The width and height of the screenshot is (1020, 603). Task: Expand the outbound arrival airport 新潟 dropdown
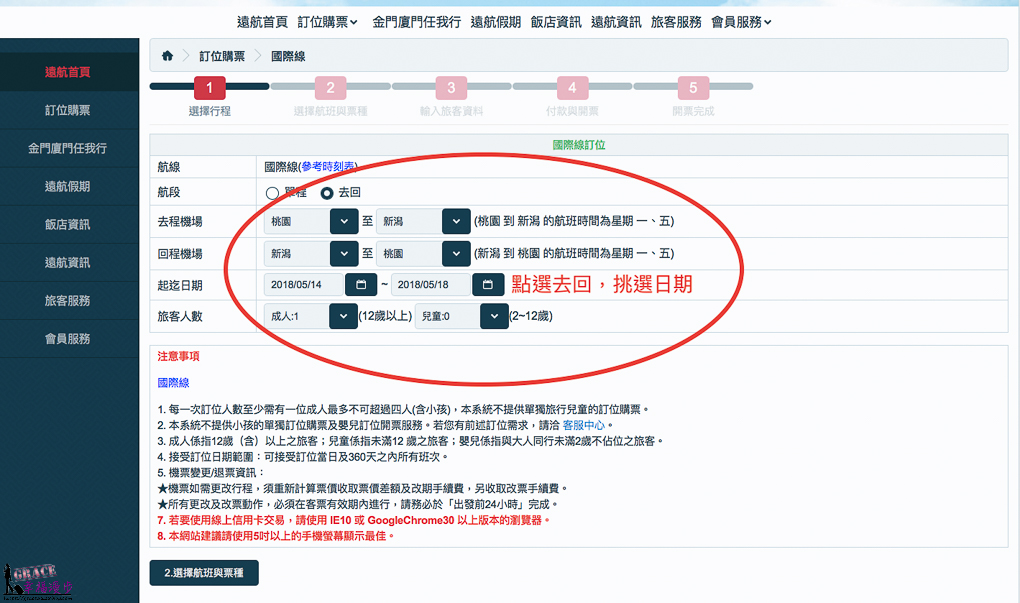tap(456, 221)
